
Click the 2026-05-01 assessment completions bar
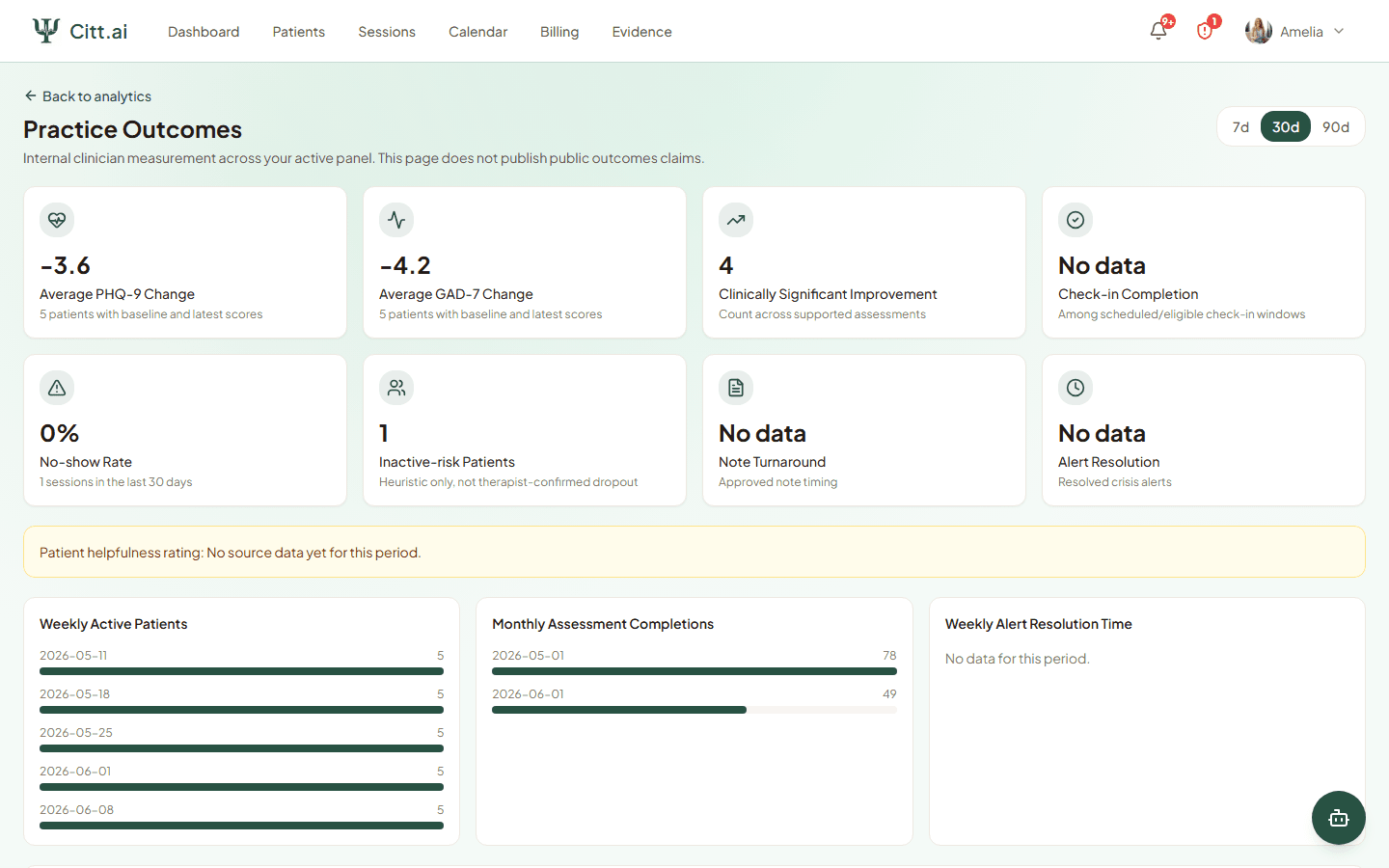694,671
